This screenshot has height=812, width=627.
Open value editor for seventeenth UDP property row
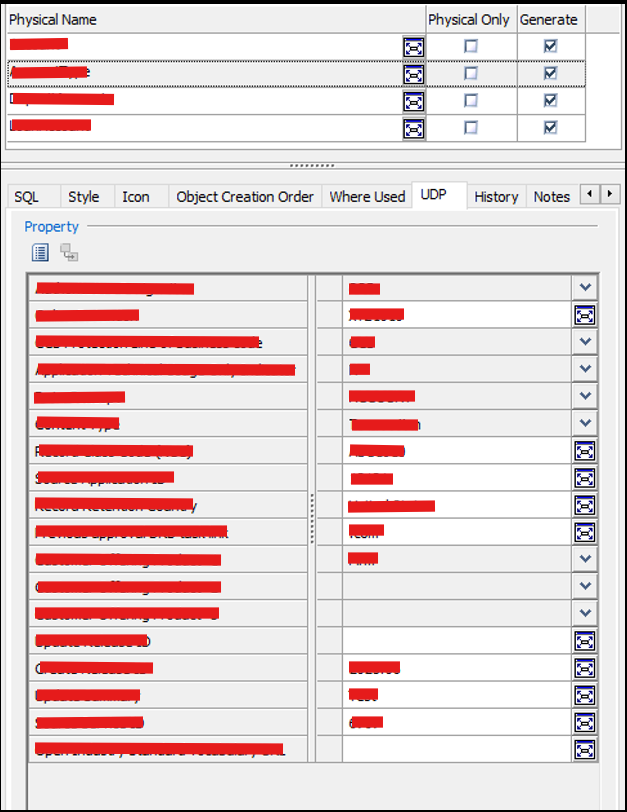coord(585,722)
